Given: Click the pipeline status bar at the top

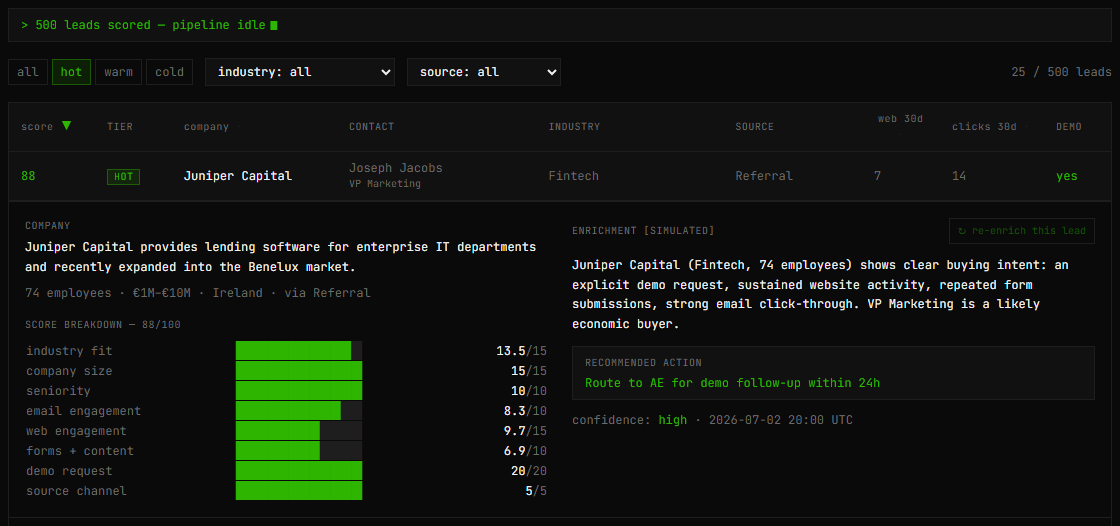Looking at the screenshot, I should click(560, 25).
